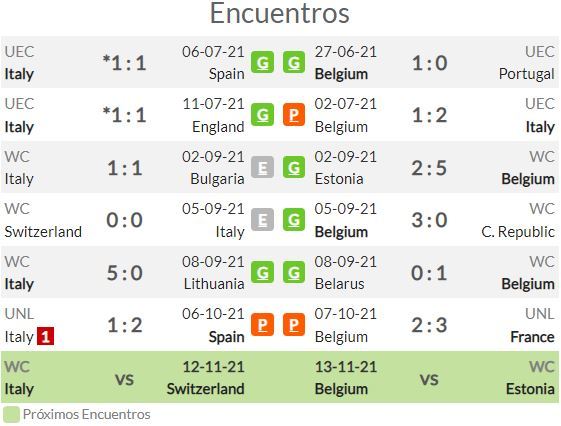Click the C. Republic team name
Screen dimensions: 561x426
pos(518,232)
